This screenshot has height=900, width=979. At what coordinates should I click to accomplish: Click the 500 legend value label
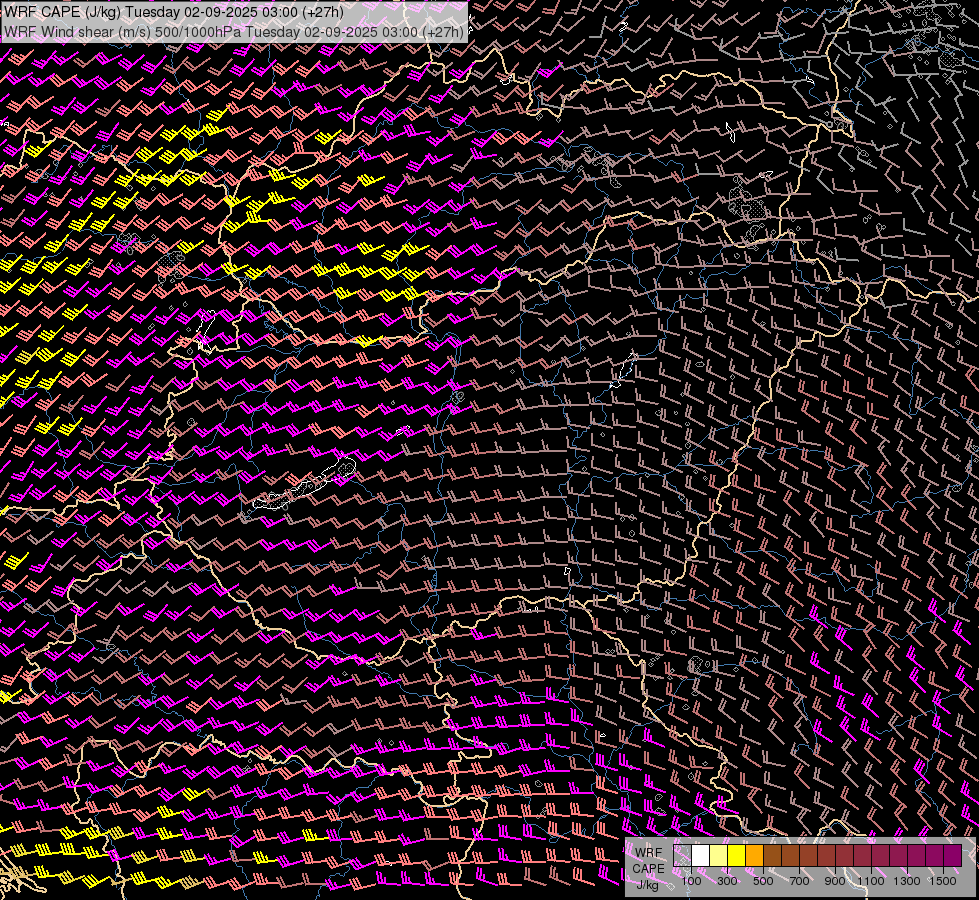[x=763, y=881]
